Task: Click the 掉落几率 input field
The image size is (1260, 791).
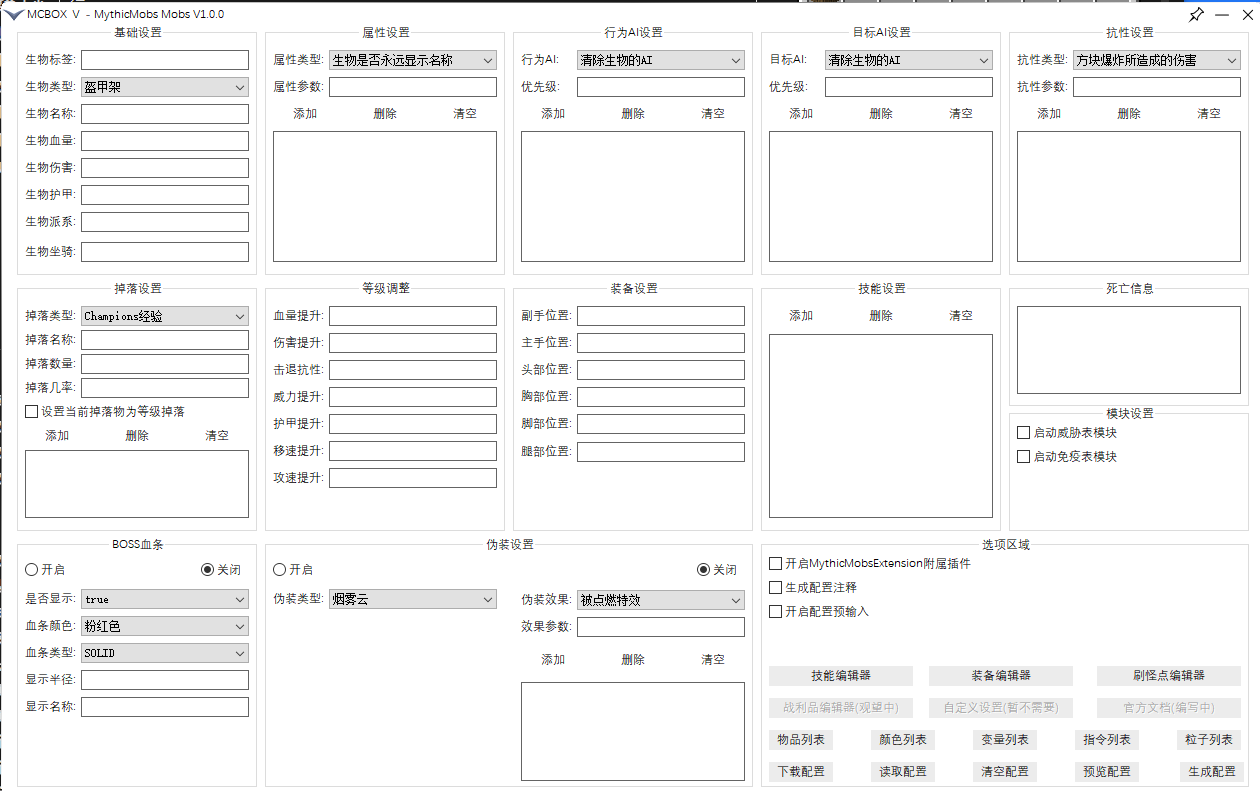Action: coord(165,388)
